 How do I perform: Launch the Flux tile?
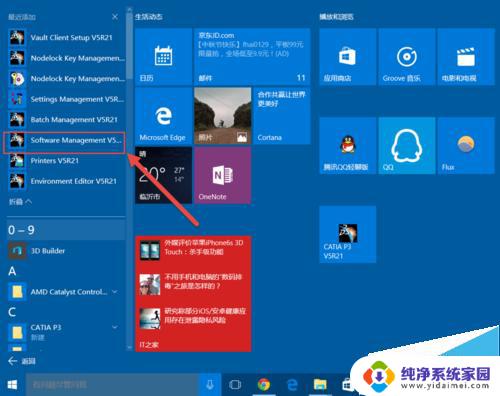point(466,145)
